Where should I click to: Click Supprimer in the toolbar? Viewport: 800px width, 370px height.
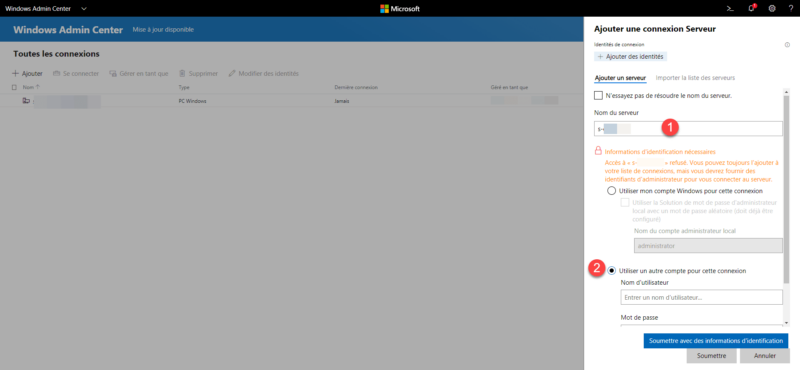[198, 73]
